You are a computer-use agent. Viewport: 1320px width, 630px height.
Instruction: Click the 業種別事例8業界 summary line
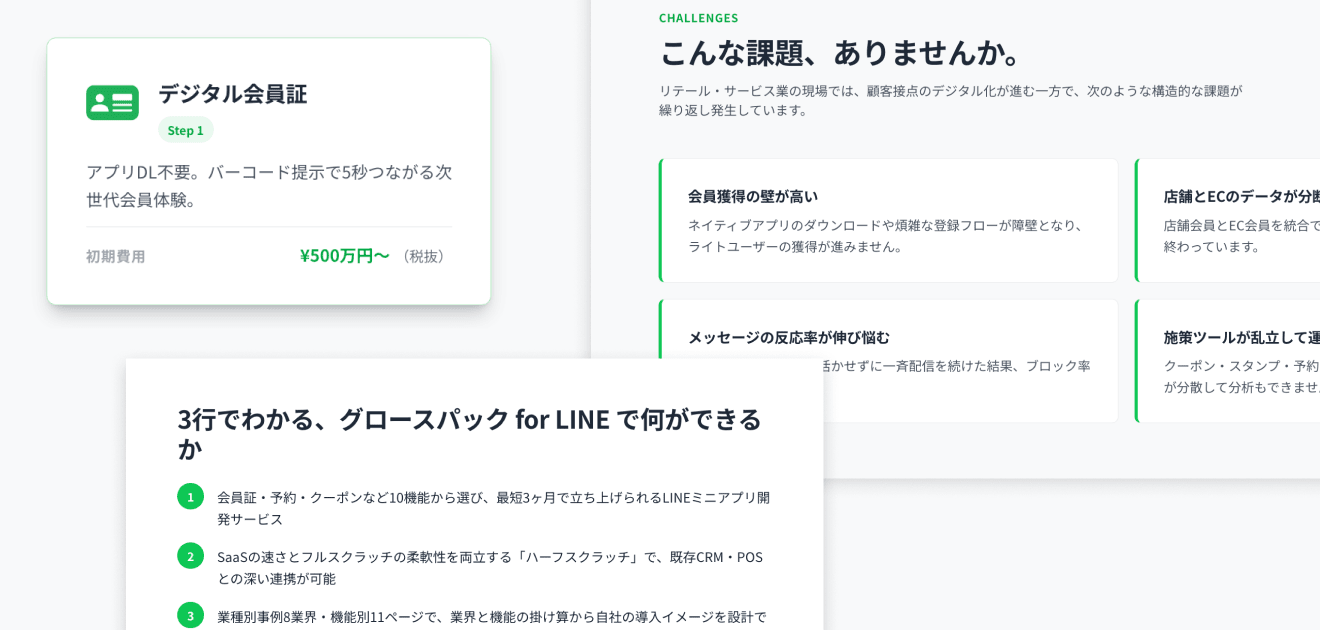(x=492, y=617)
